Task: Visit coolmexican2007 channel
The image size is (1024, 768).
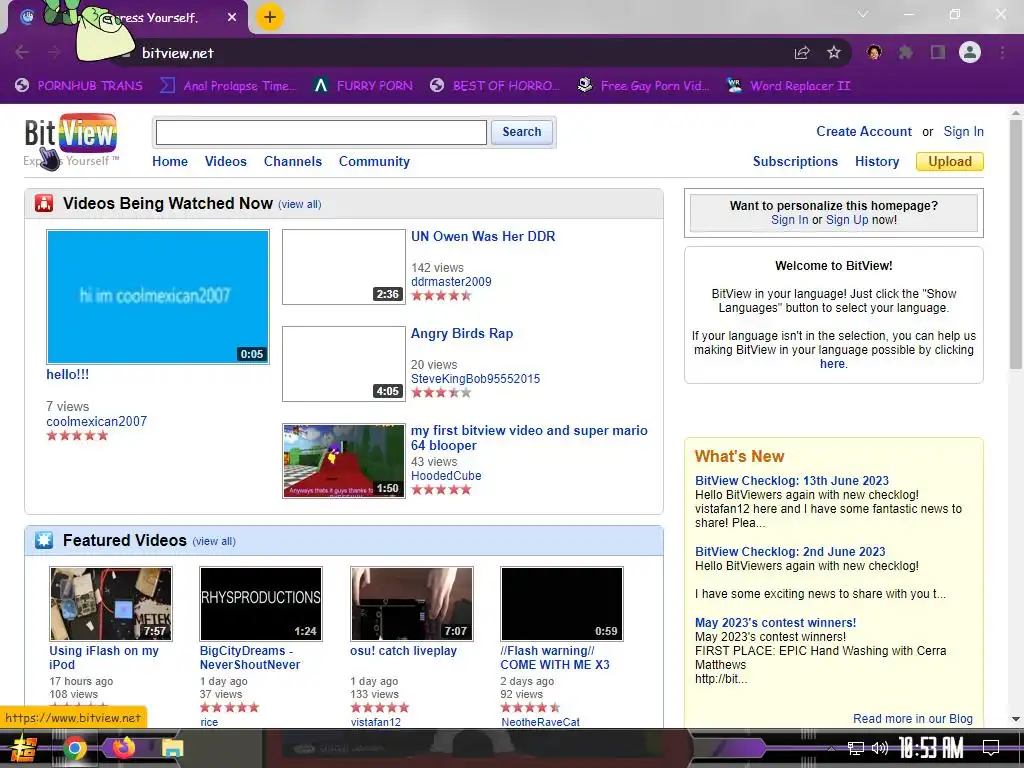Action: pos(97,421)
